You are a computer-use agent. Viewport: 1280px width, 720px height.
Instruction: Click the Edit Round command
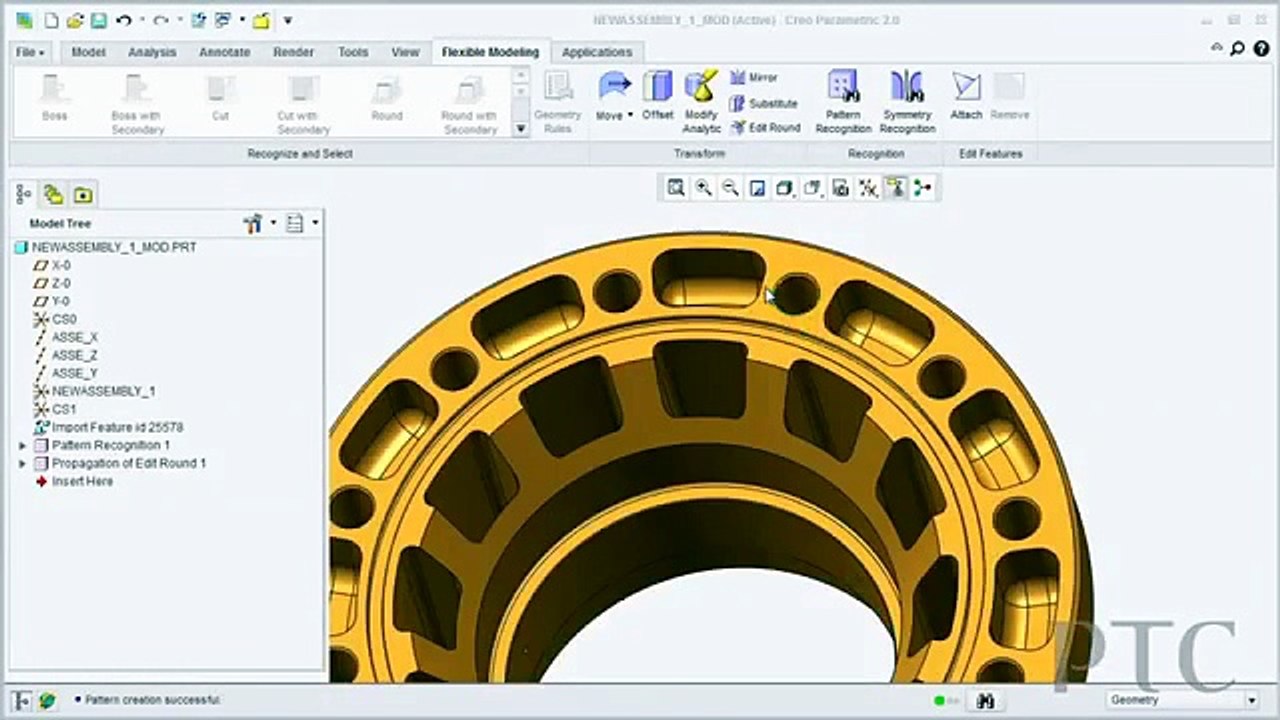[x=765, y=128]
